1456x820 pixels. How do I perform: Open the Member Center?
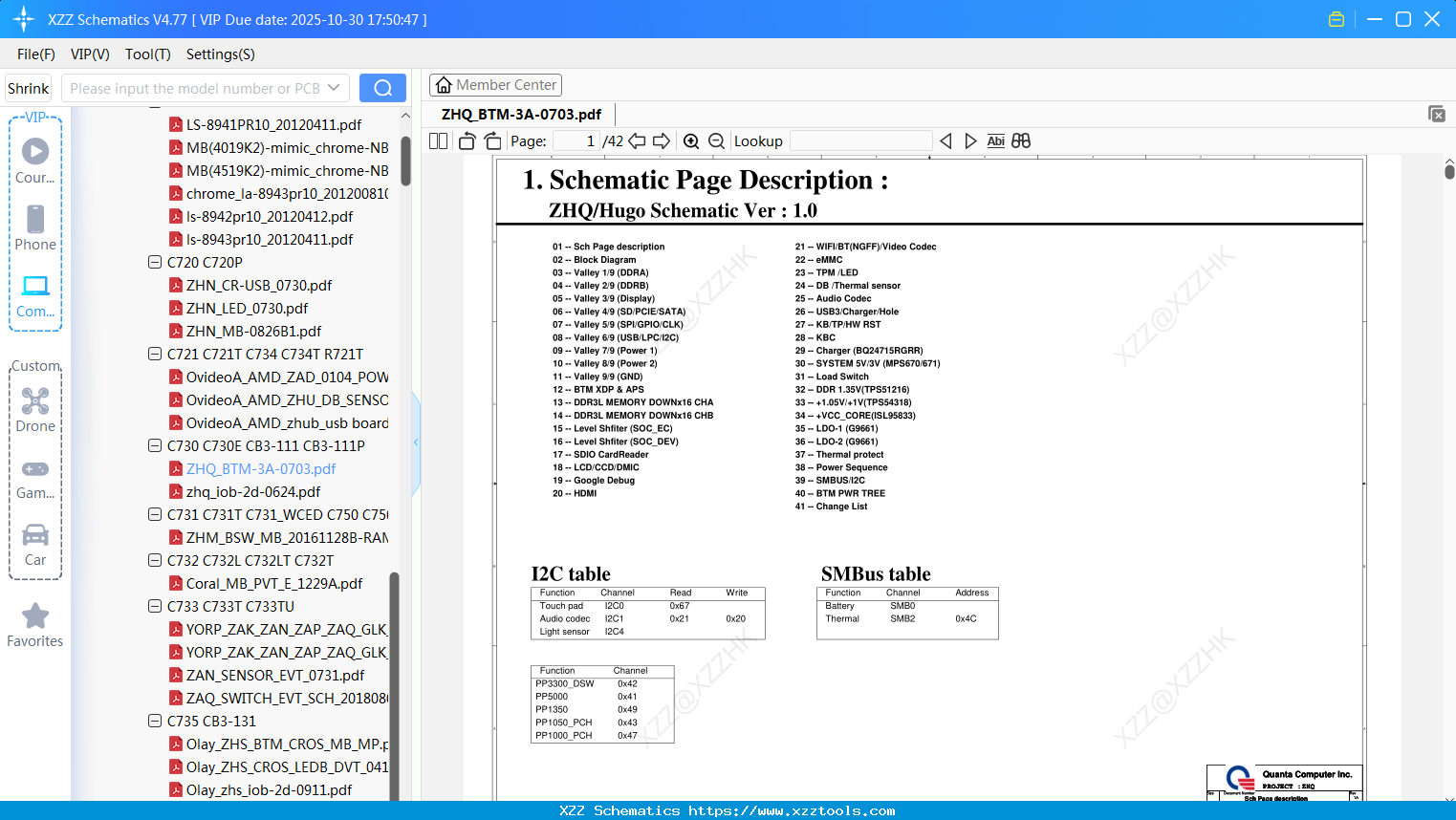(495, 85)
